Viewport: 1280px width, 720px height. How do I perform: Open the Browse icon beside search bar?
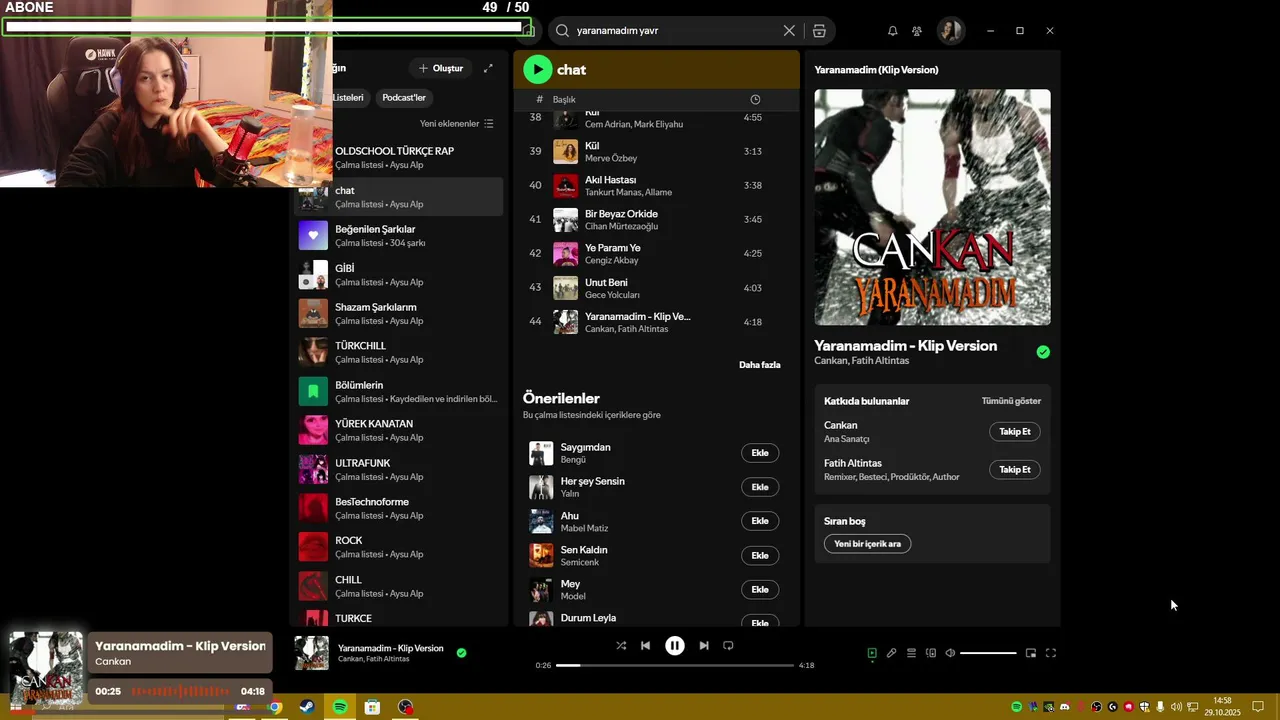pos(819,31)
